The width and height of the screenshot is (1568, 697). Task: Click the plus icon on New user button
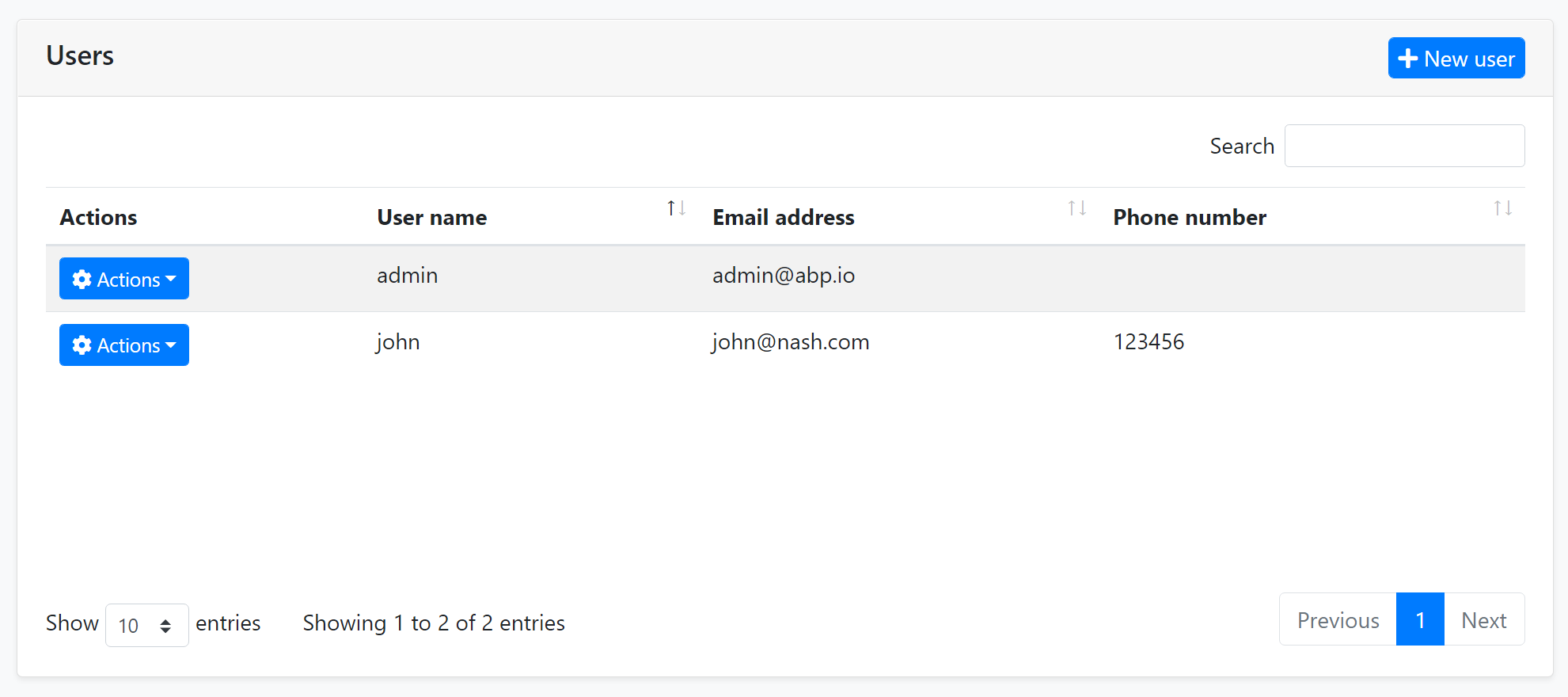tap(1407, 59)
